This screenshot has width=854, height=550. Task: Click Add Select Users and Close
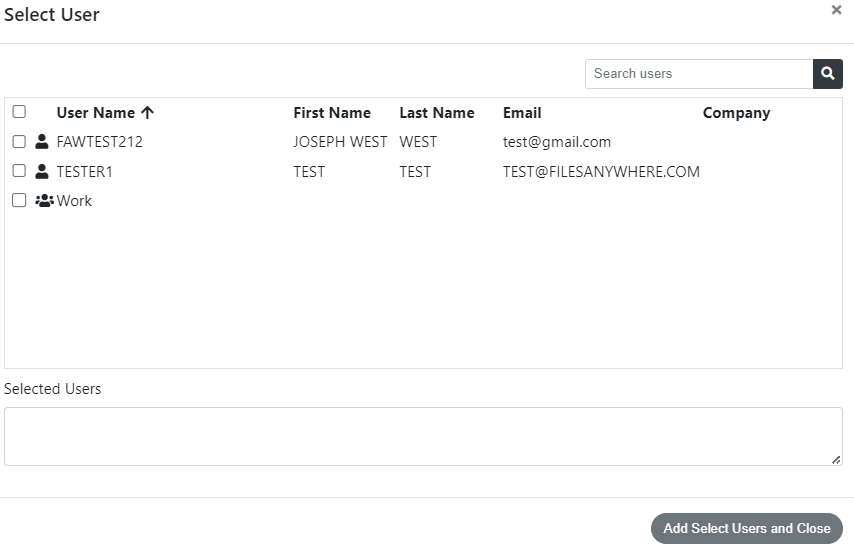click(747, 528)
